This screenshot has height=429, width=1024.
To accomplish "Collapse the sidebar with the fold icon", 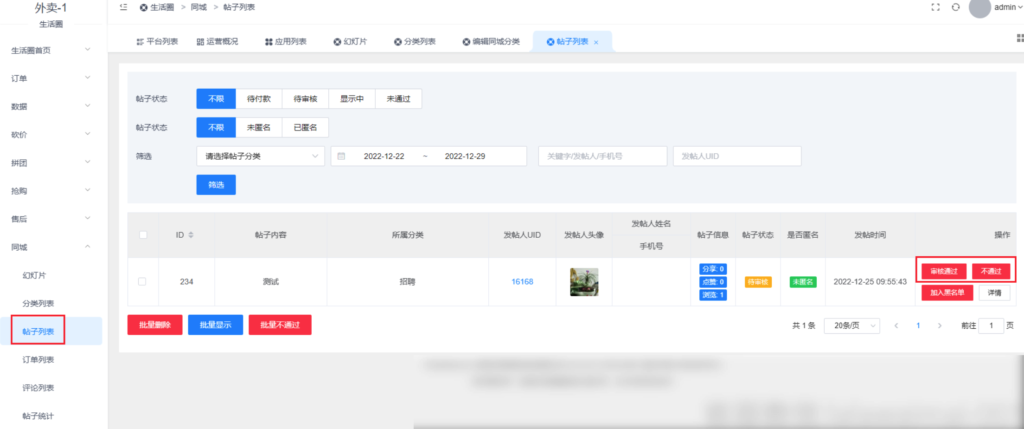I will click(x=123, y=7).
